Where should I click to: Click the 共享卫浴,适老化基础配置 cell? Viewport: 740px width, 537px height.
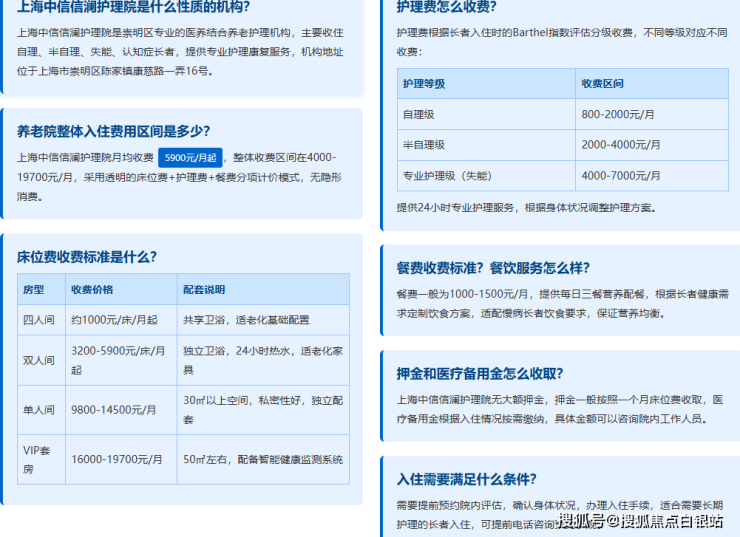[x=263, y=320]
